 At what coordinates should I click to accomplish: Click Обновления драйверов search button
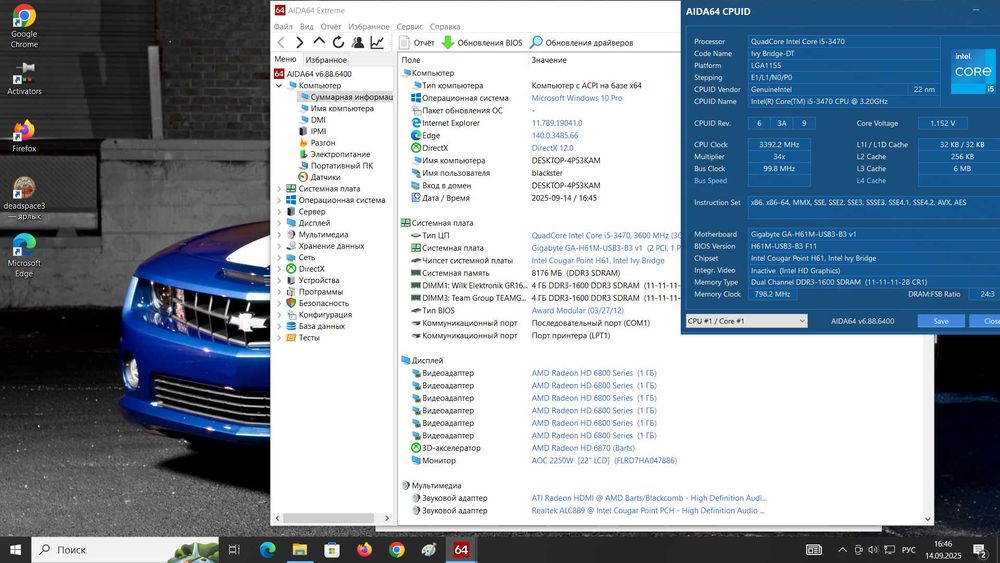pyautogui.click(x=581, y=43)
